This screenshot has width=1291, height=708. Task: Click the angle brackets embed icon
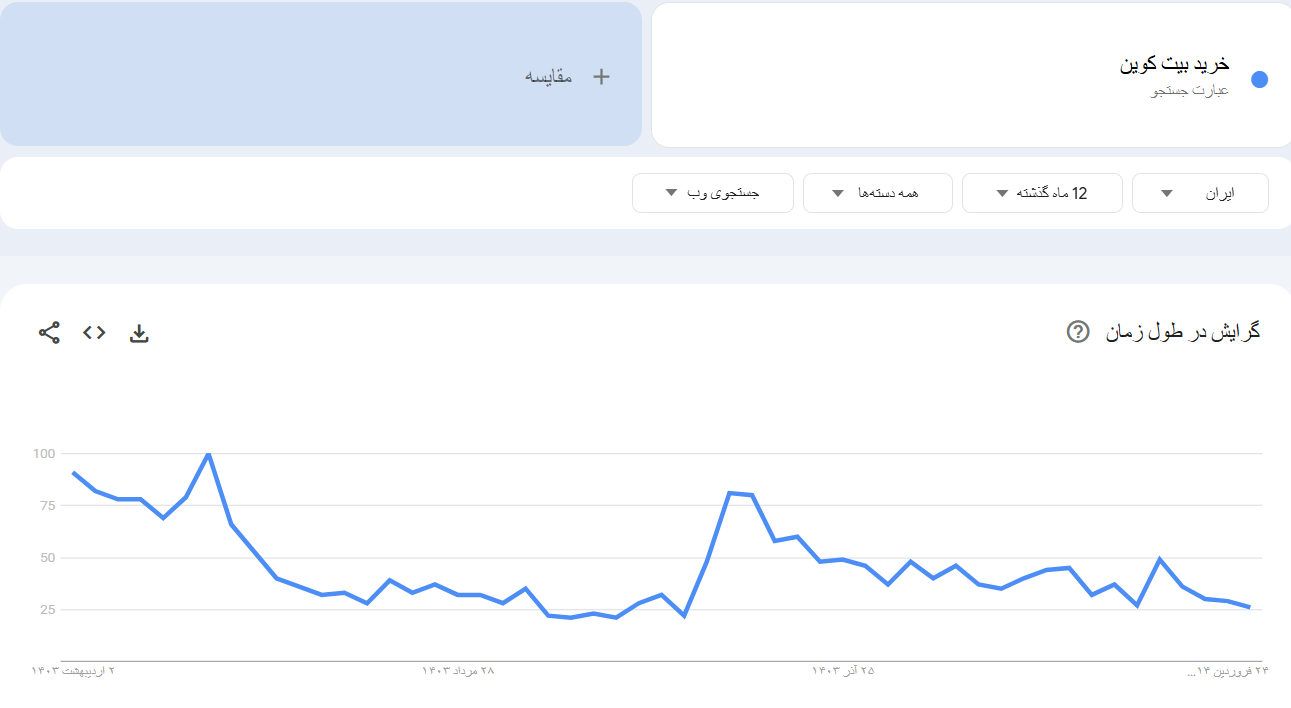point(93,332)
